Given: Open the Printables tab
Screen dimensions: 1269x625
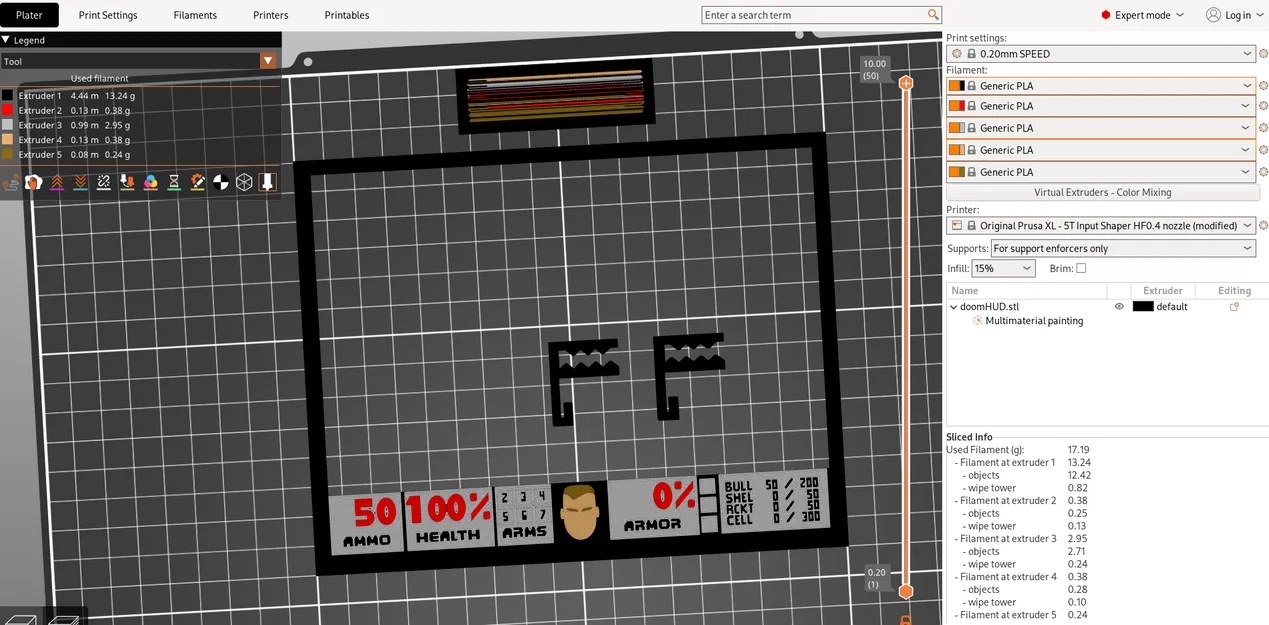Looking at the screenshot, I should point(347,15).
